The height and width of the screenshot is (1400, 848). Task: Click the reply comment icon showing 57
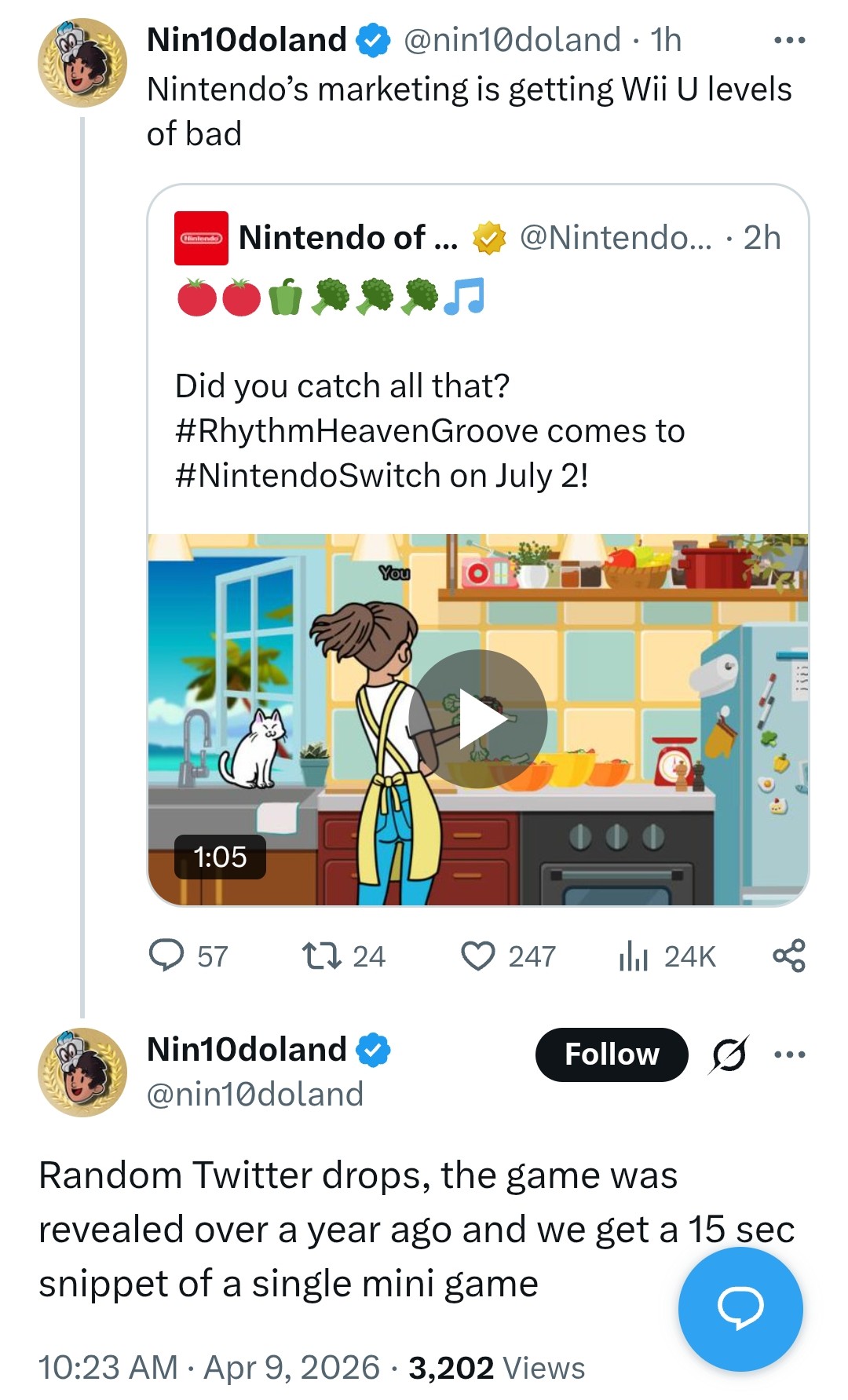166,956
